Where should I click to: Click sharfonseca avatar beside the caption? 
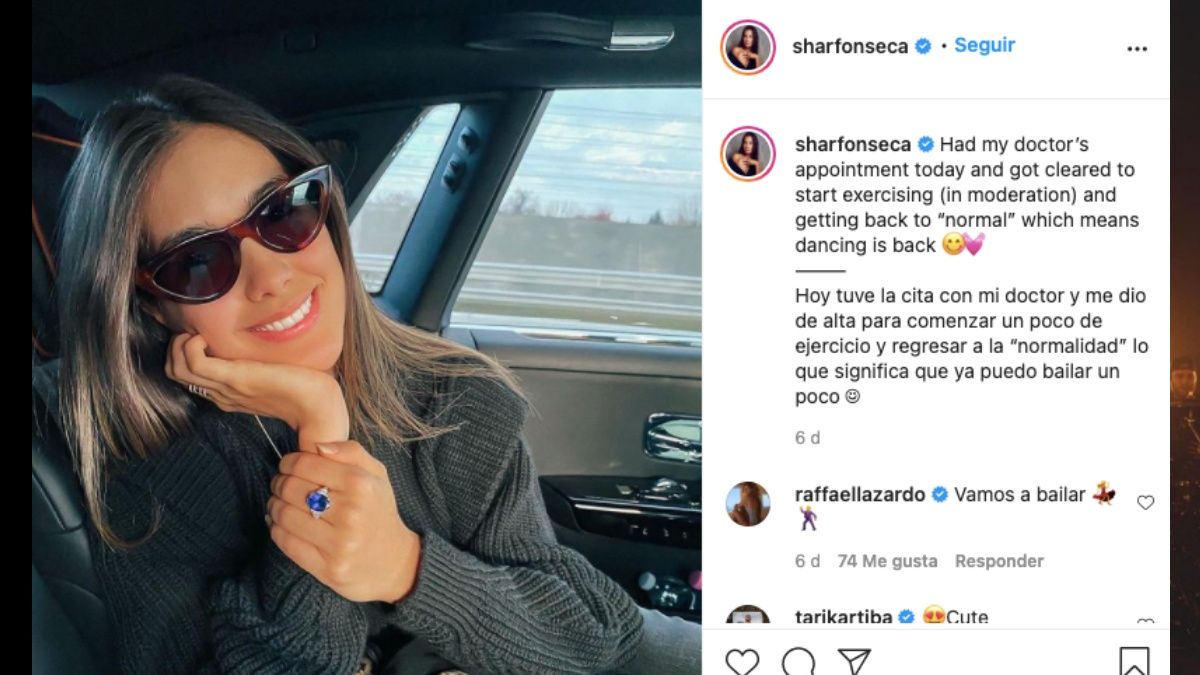coord(748,154)
